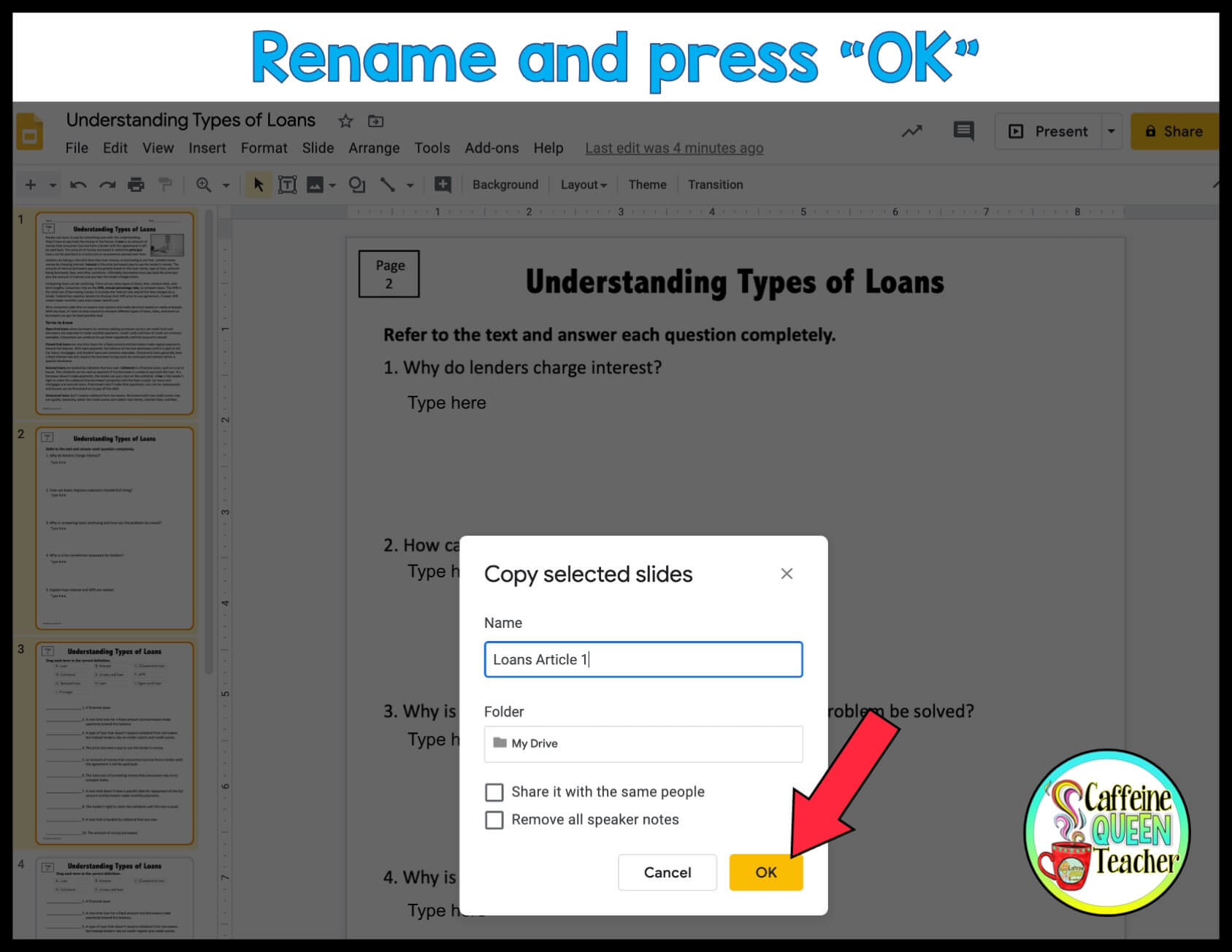Open the Add-ons menu
Image resolution: width=1232 pixels, height=952 pixels.
(x=491, y=148)
